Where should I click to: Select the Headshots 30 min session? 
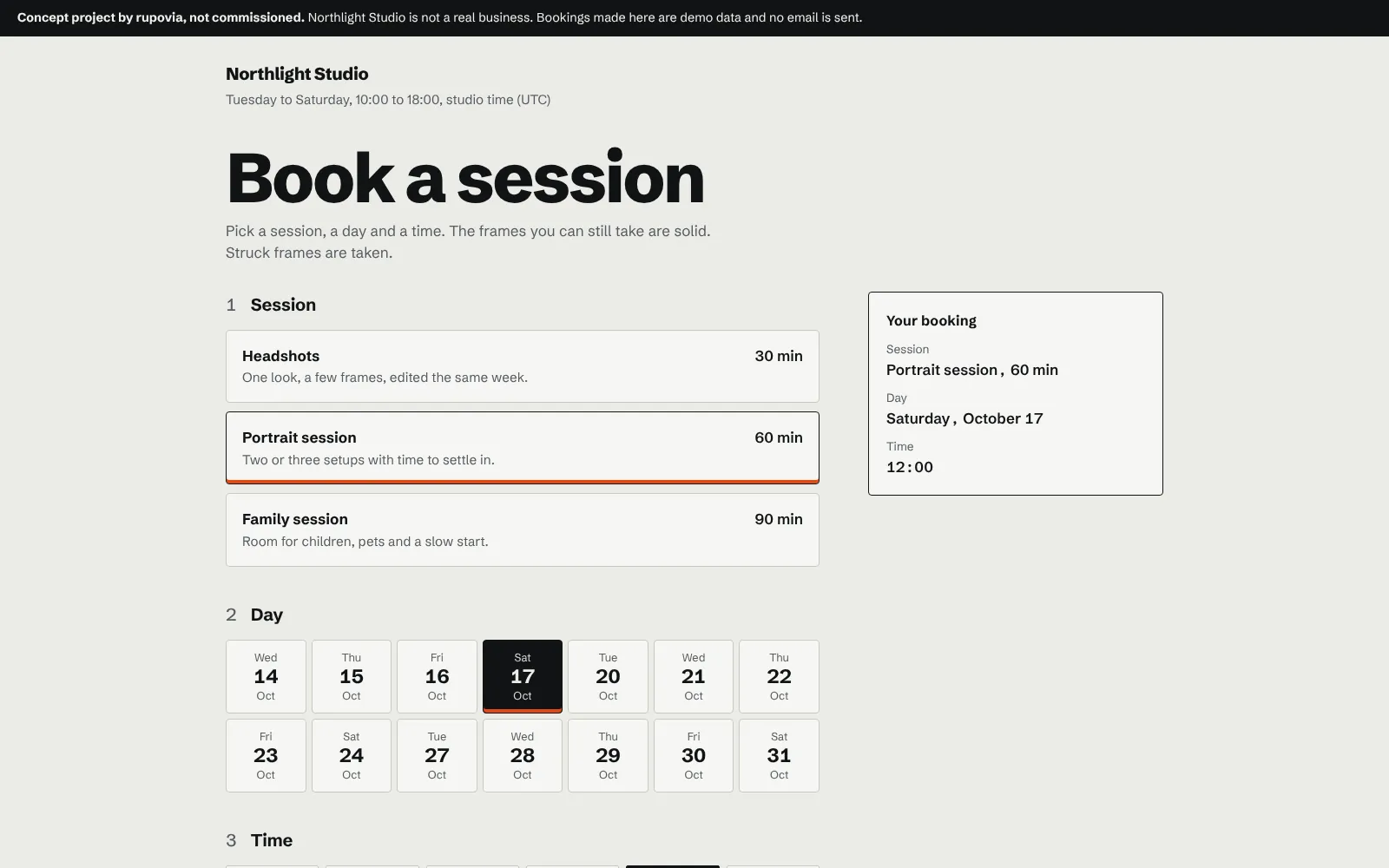[x=523, y=366]
